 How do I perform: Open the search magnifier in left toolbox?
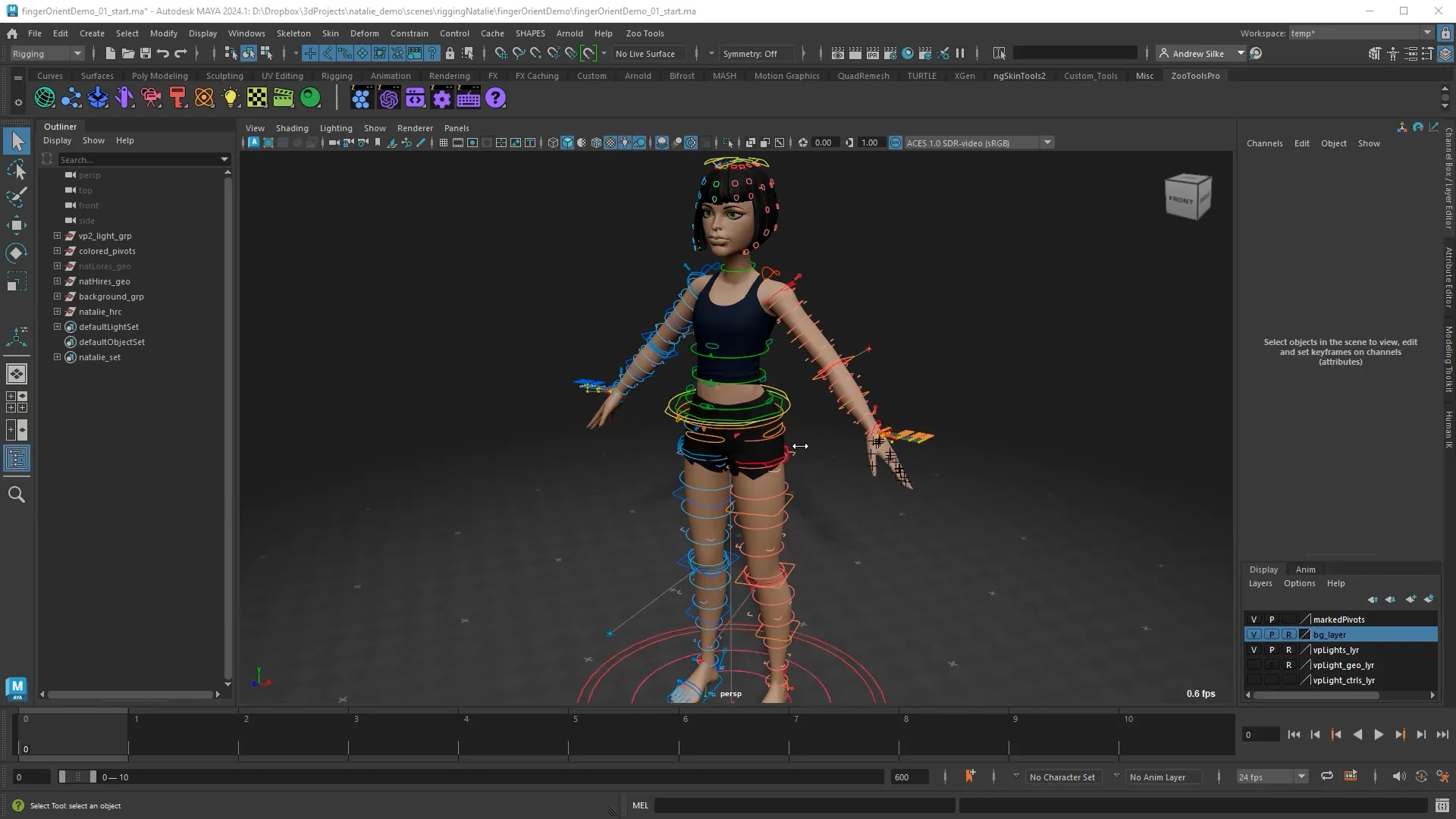[17, 495]
